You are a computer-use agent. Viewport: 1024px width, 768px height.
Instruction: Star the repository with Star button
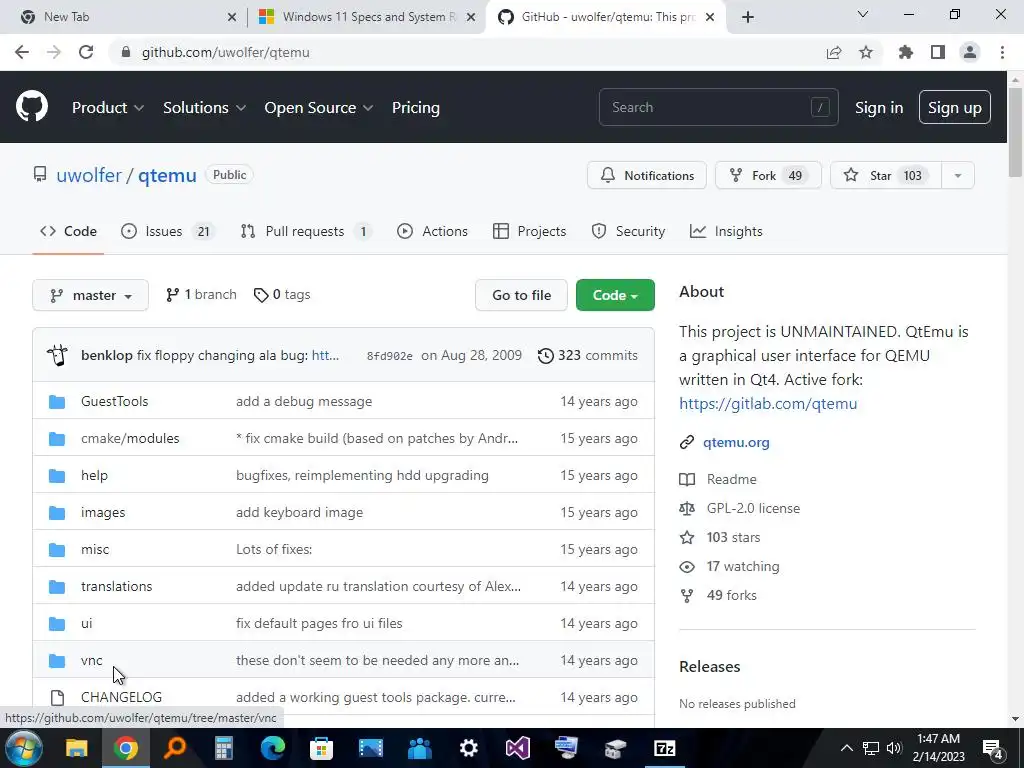(886, 176)
